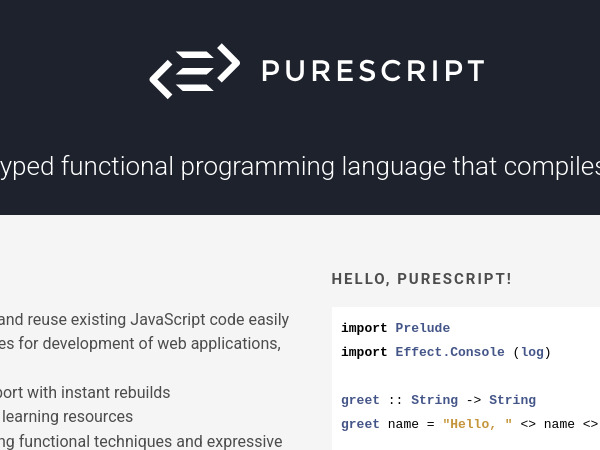Click greet in the type signature line
This screenshot has width=600, height=450.
360,400
